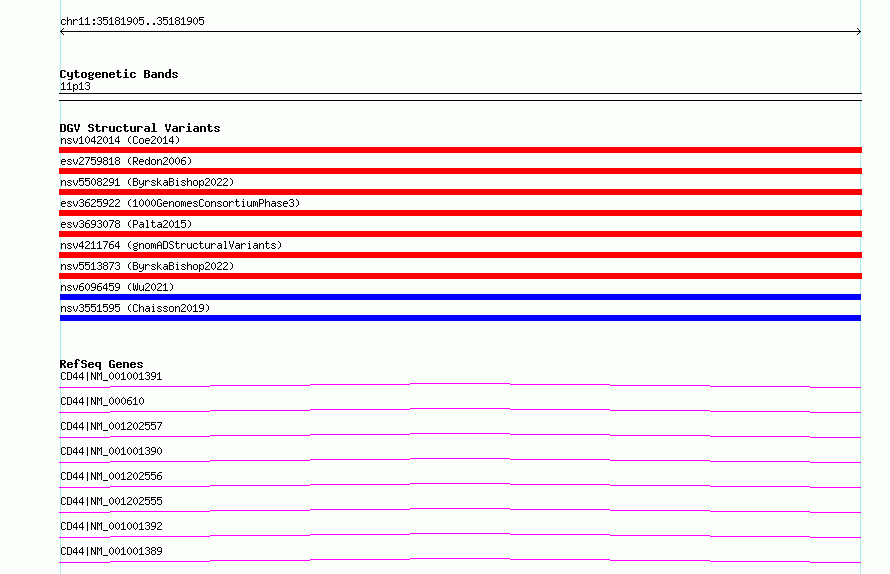Select transcript CD44|NM_001001391 label
The image size is (890, 574).
[x=111, y=376]
